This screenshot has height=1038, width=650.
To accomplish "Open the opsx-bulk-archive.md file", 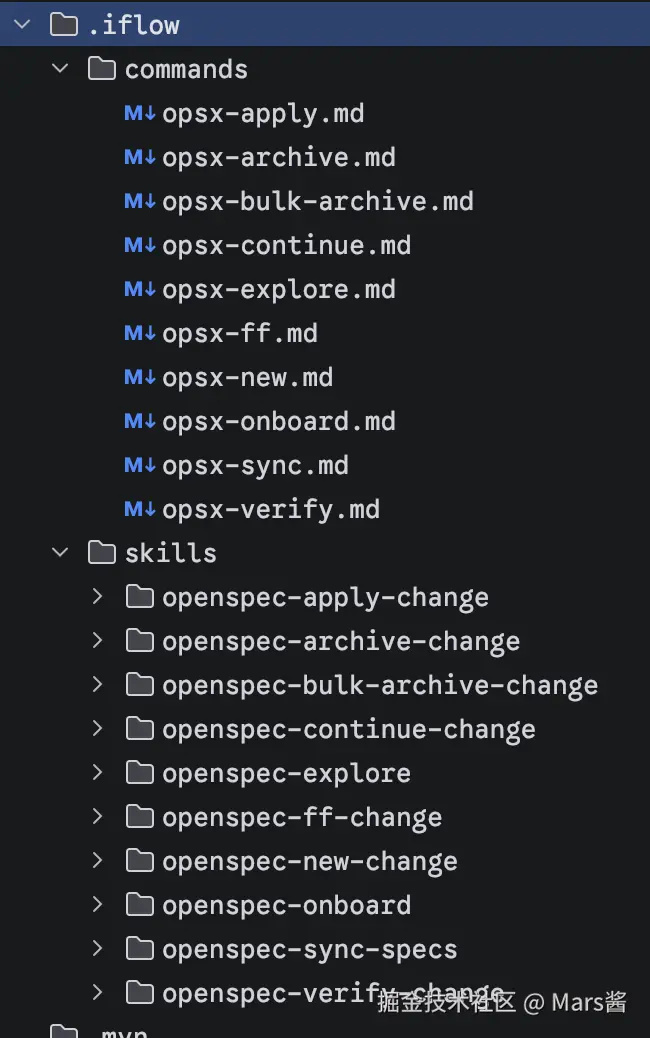I will (x=317, y=201).
